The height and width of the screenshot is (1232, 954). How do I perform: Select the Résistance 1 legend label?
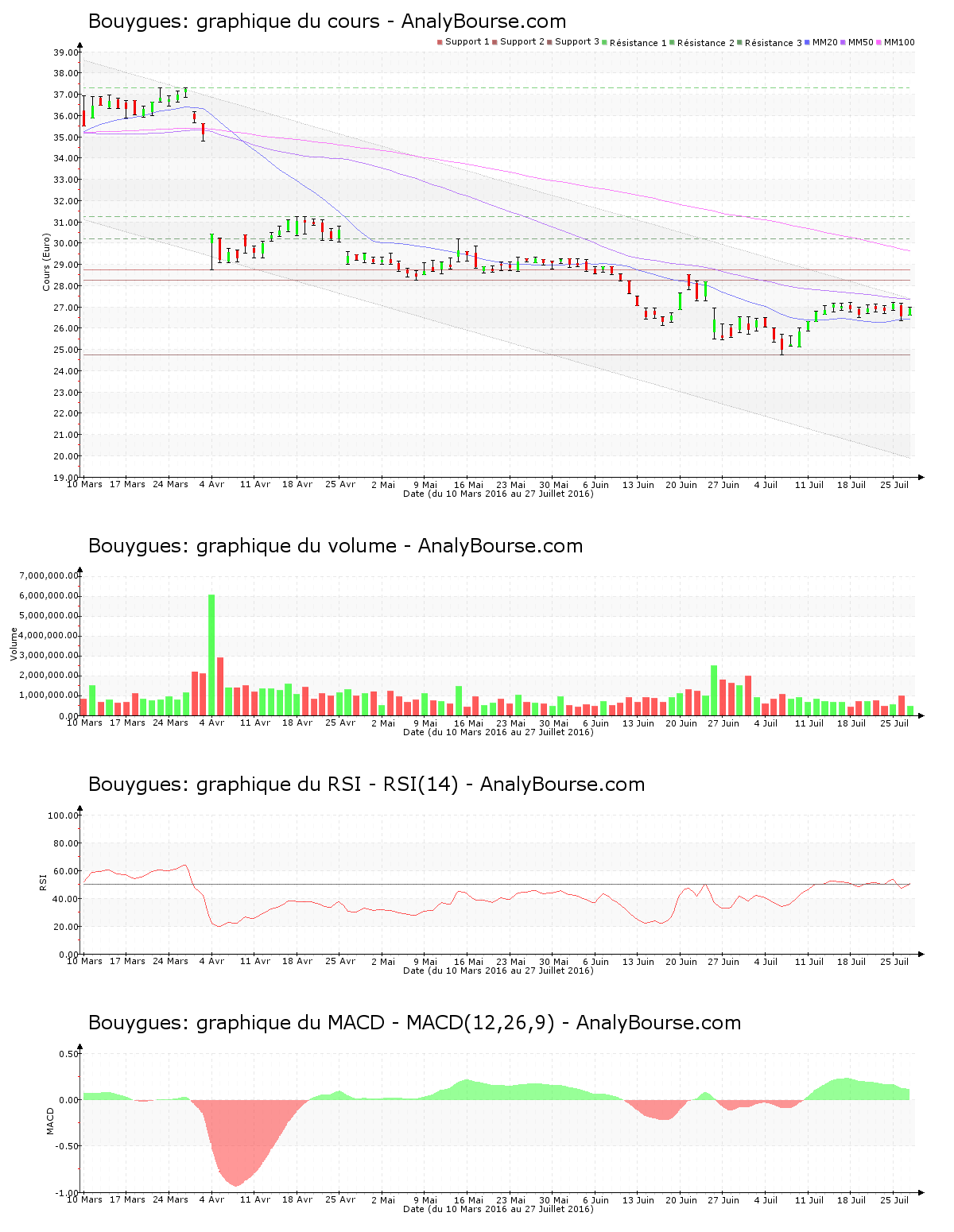tap(638, 43)
